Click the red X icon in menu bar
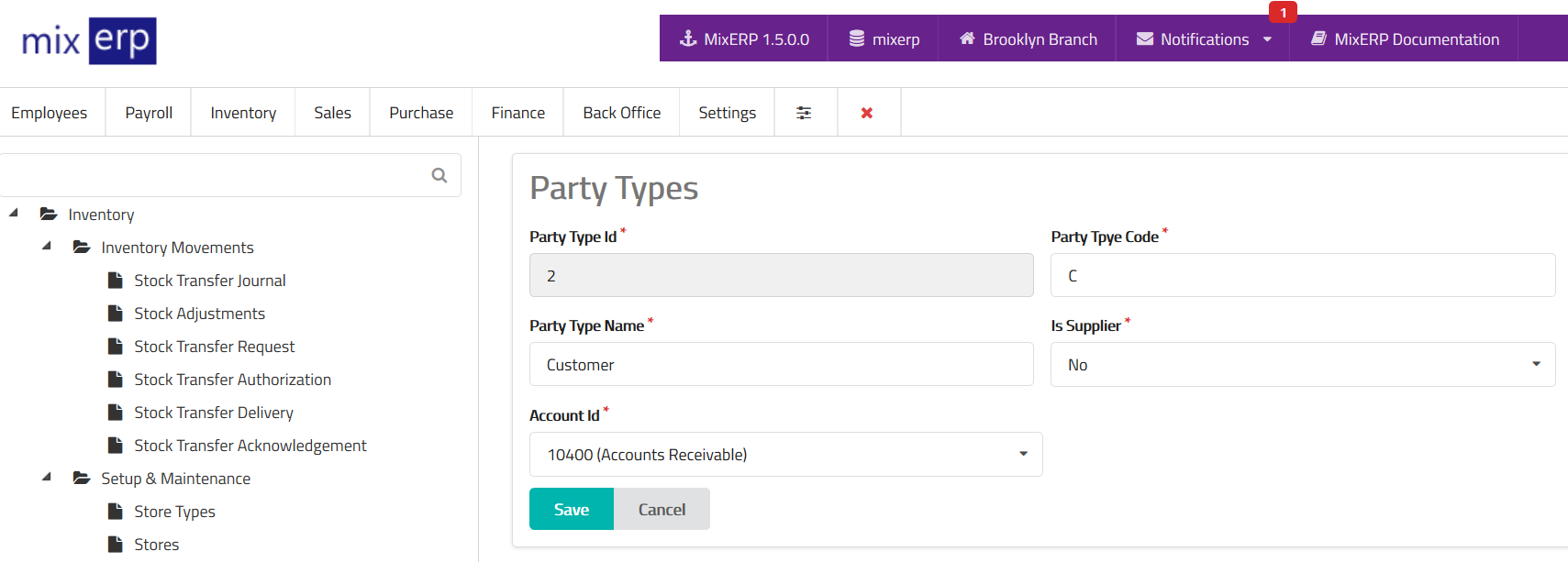 point(867,113)
